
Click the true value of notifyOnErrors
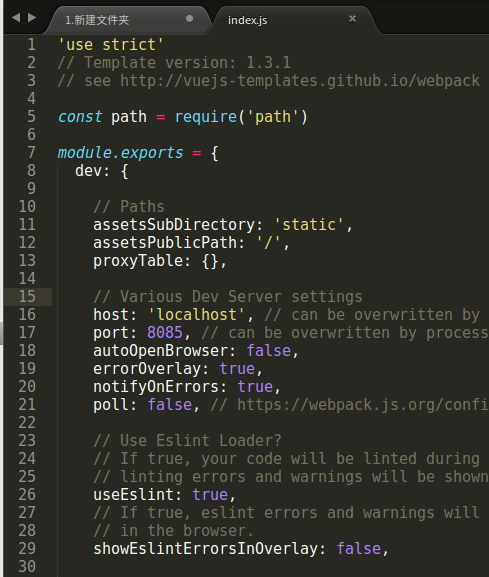255,387
